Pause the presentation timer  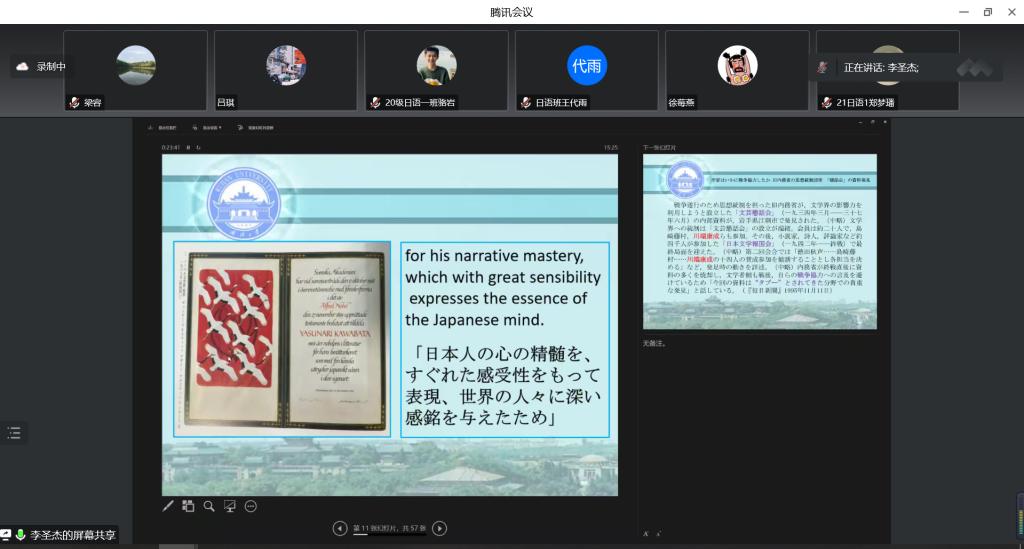click(188, 148)
